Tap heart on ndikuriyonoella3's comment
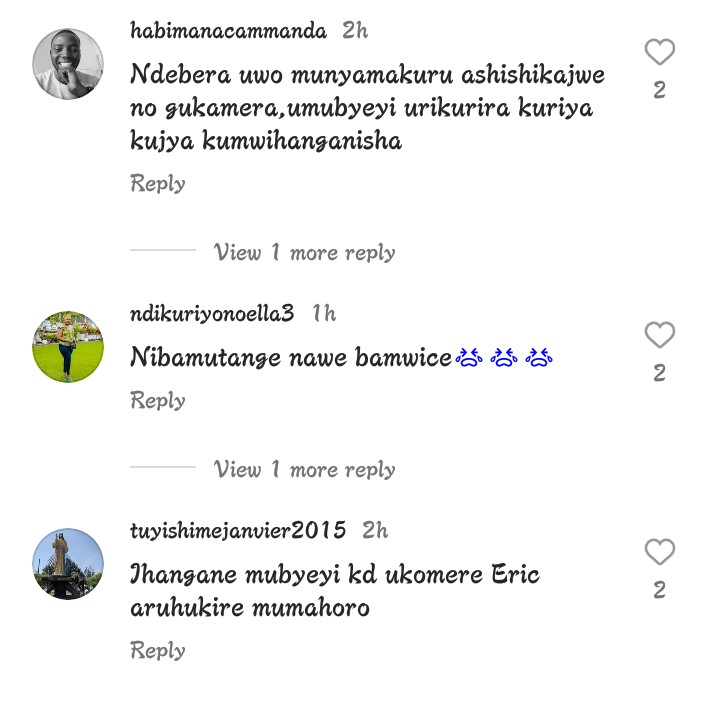This screenshot has height=712, width=720. pyautogui.click(x=659, y=335)
